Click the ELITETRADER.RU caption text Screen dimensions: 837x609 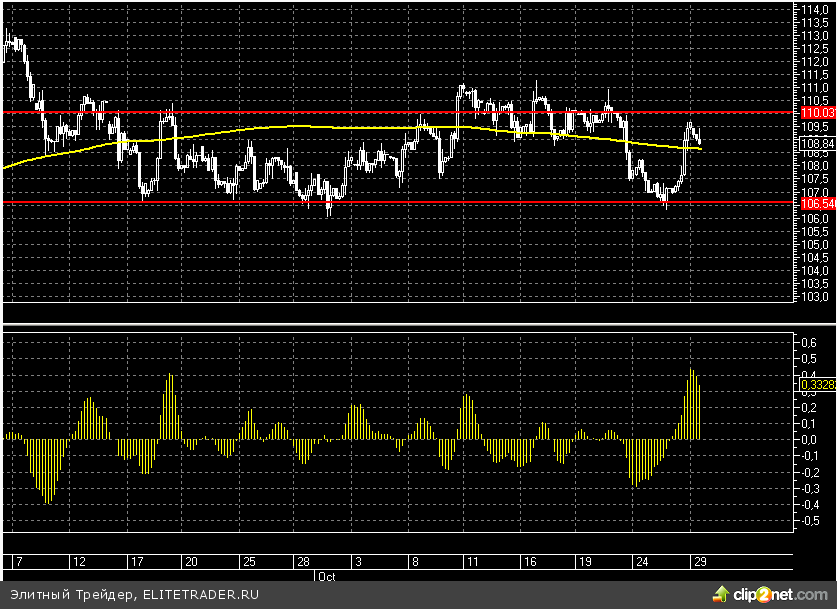(200, 594)
